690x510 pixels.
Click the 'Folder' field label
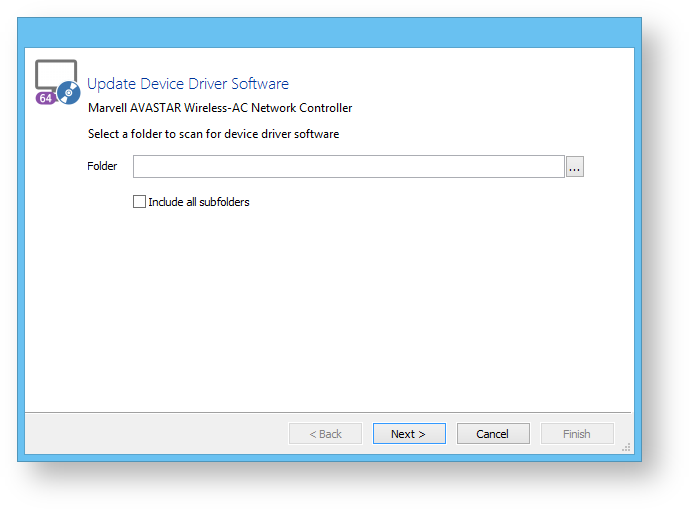point(102,166)
